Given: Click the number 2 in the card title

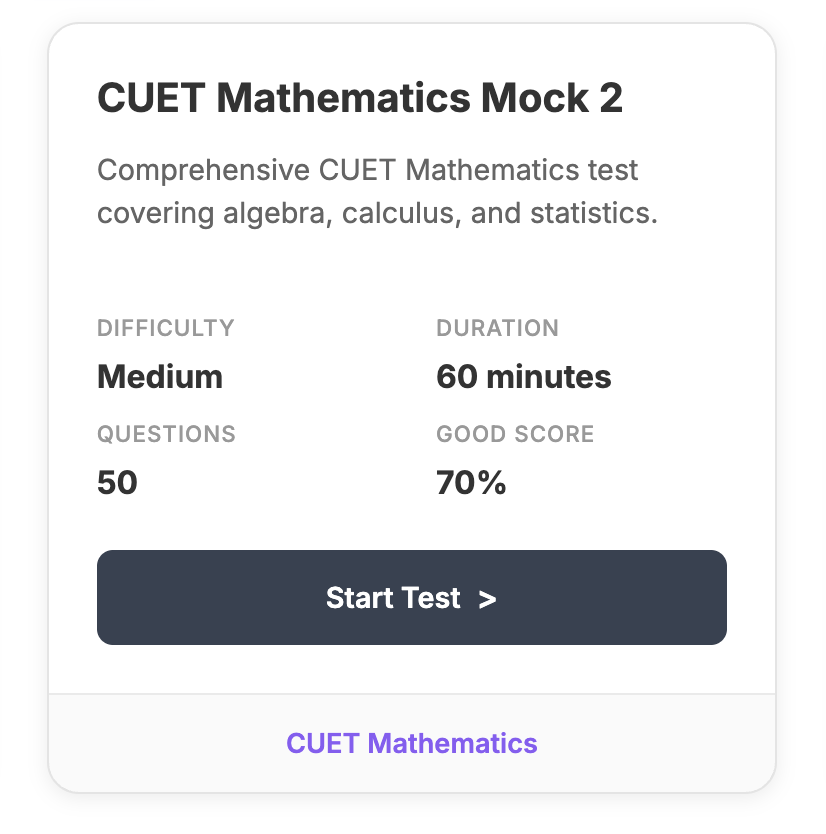Looking at the screenshot, I should click(x=609, y=98).
